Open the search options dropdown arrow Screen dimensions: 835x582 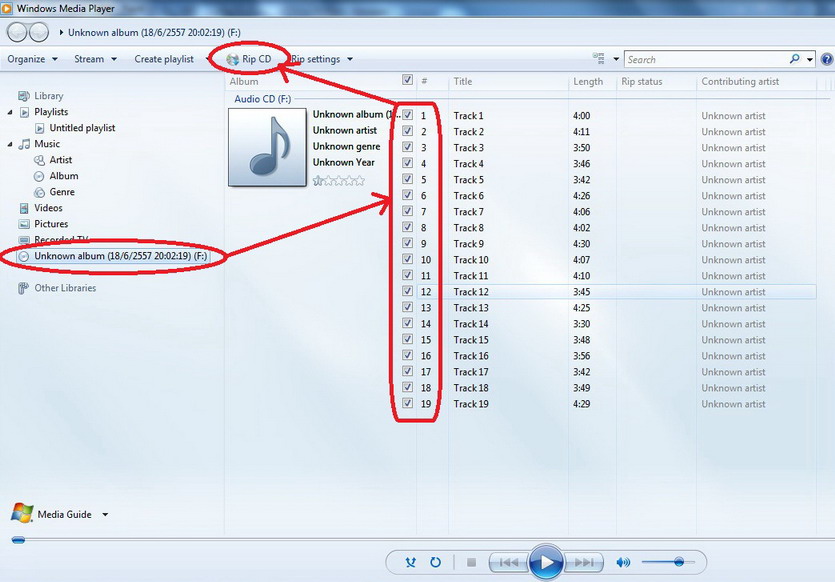pos(809,60)
